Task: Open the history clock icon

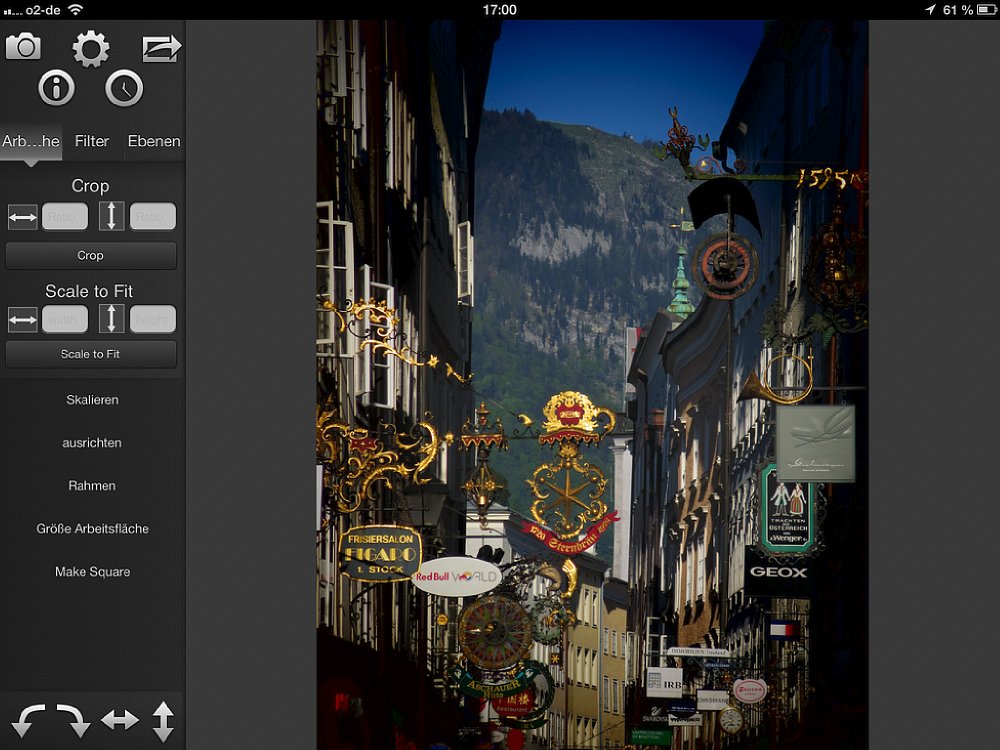Action: (124, 87)
